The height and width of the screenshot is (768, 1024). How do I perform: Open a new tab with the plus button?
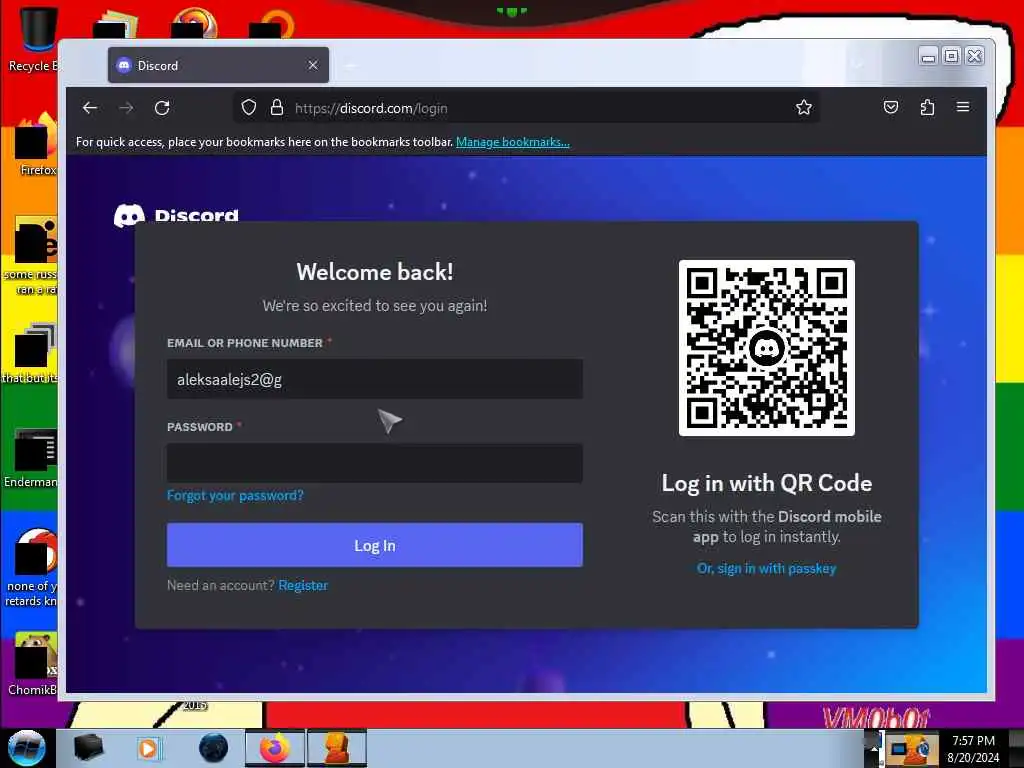[x=350, y=65]
